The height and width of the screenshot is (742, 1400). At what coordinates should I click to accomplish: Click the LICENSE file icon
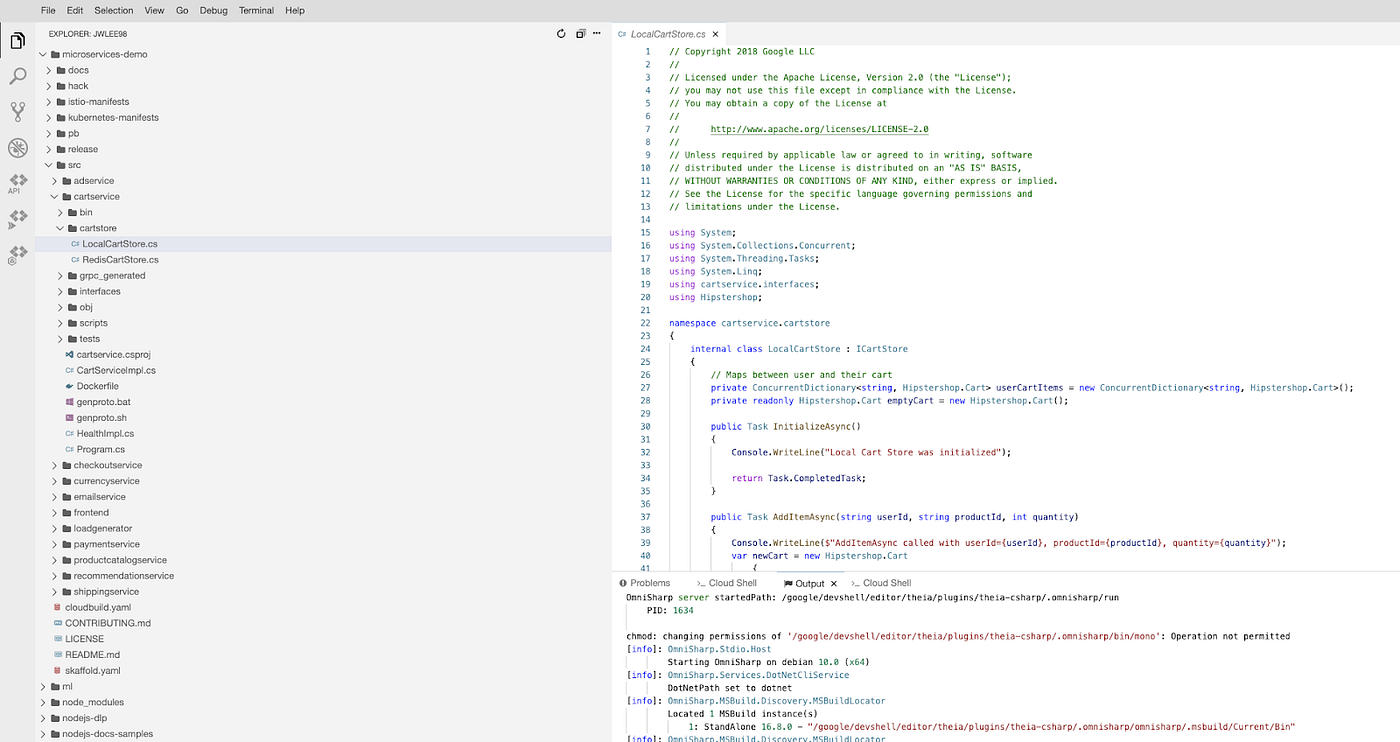57,639
